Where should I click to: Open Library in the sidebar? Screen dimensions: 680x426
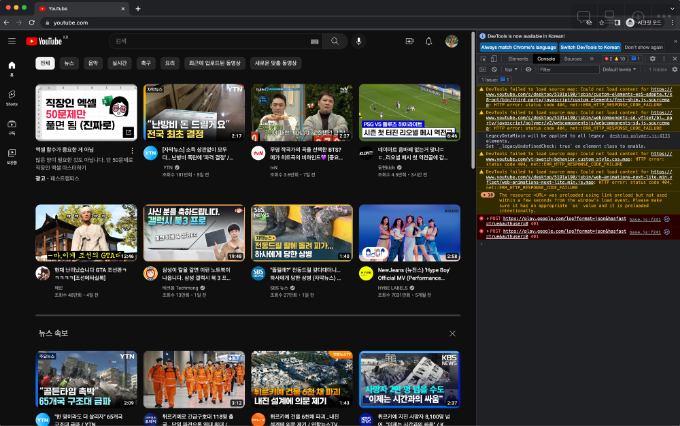(x=12, y=157)
